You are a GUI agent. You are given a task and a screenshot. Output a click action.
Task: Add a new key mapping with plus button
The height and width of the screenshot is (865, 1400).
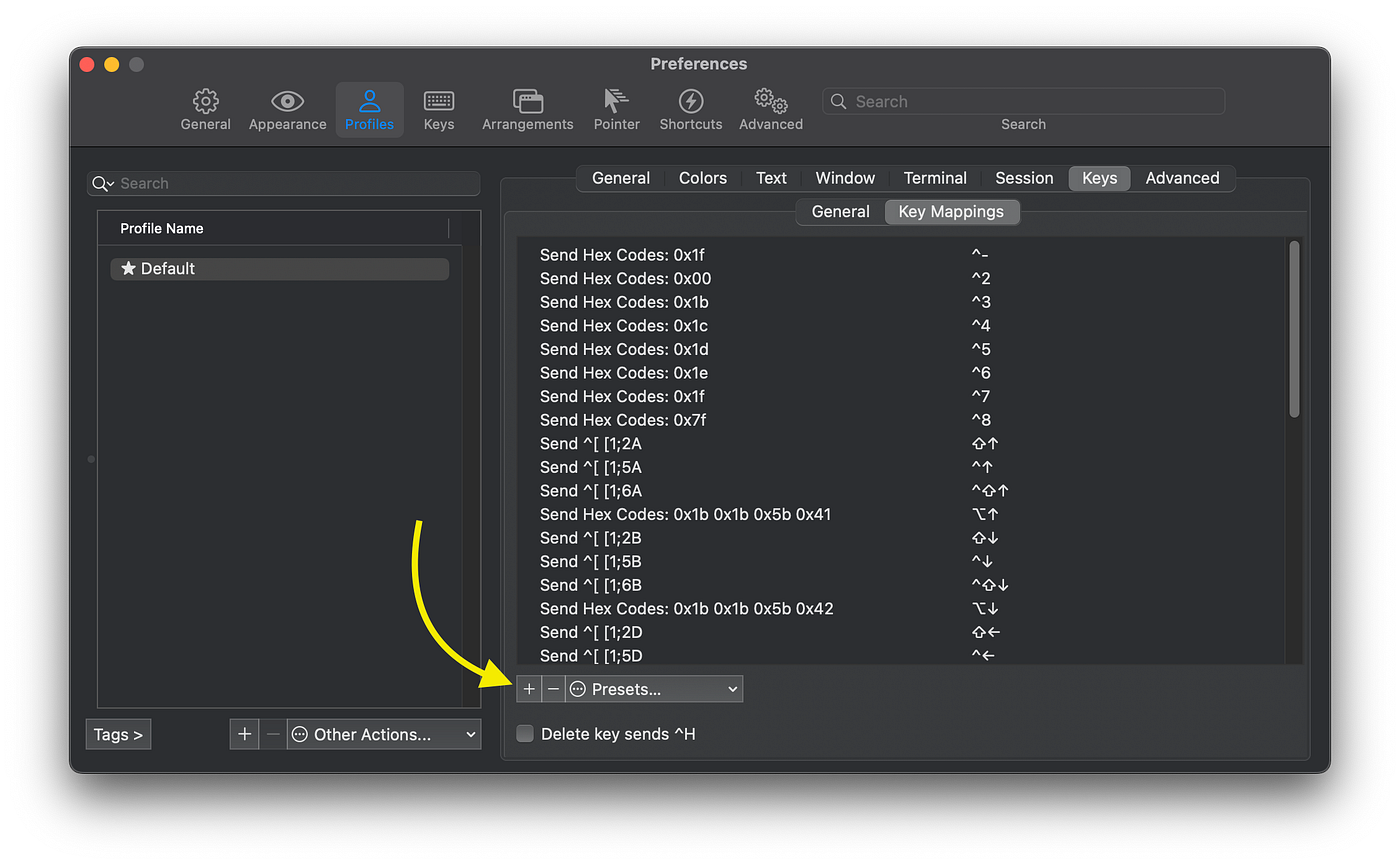(529, 689)
